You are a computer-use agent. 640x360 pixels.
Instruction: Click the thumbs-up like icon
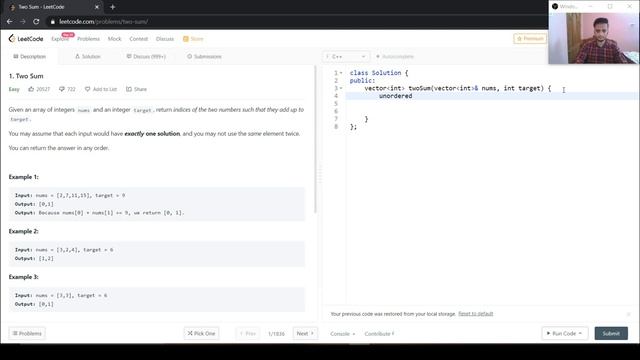31,89
